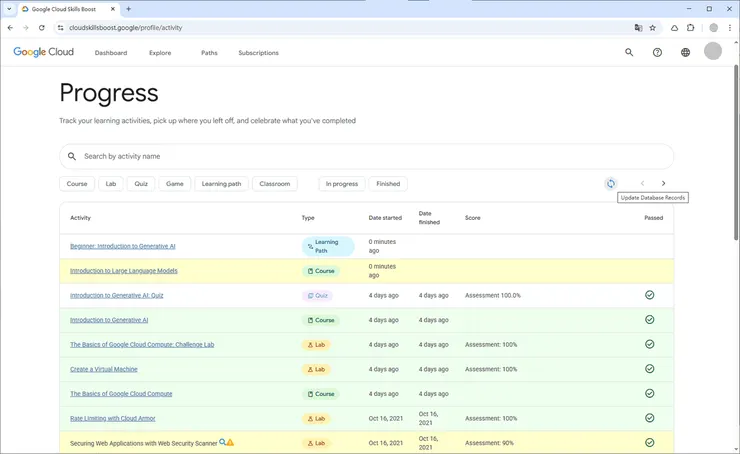Click the Update Database Records refresh icon

tap(610, 184)
